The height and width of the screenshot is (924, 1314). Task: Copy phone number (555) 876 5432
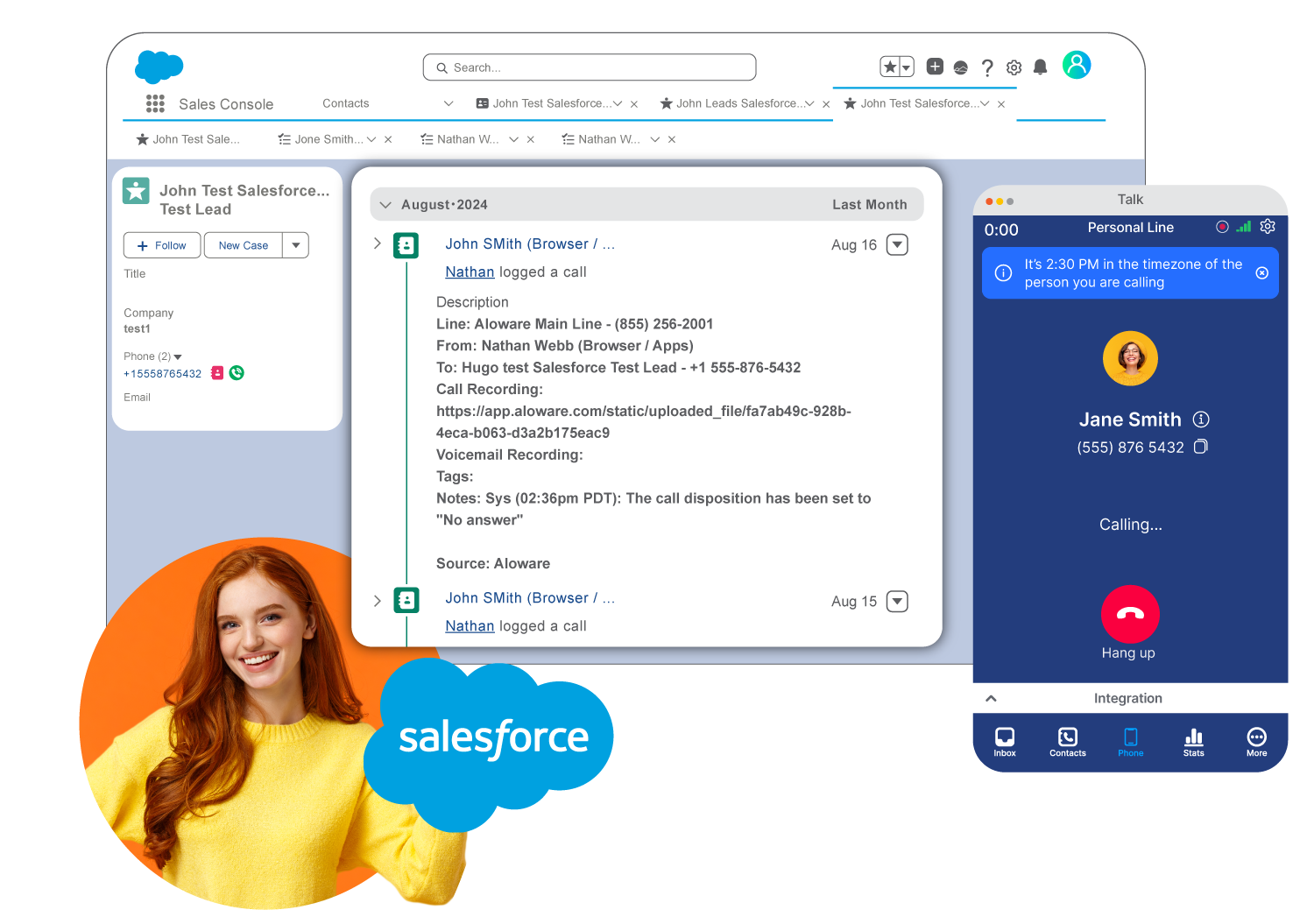click(x=1201, y=447)
